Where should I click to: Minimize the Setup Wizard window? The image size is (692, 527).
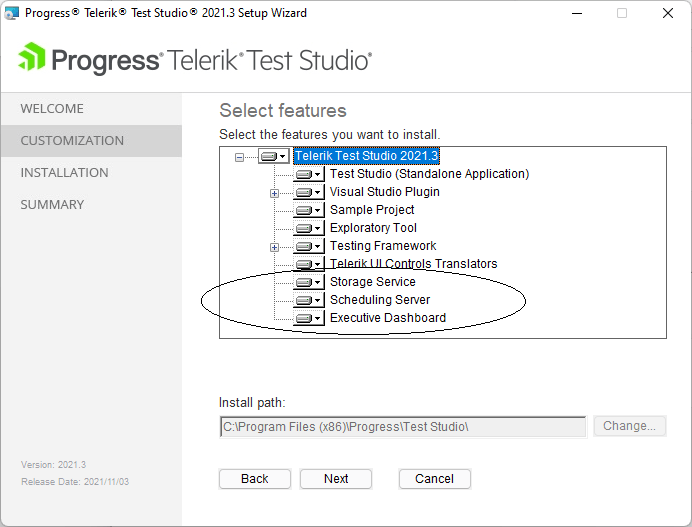click(x=577, y=13)
